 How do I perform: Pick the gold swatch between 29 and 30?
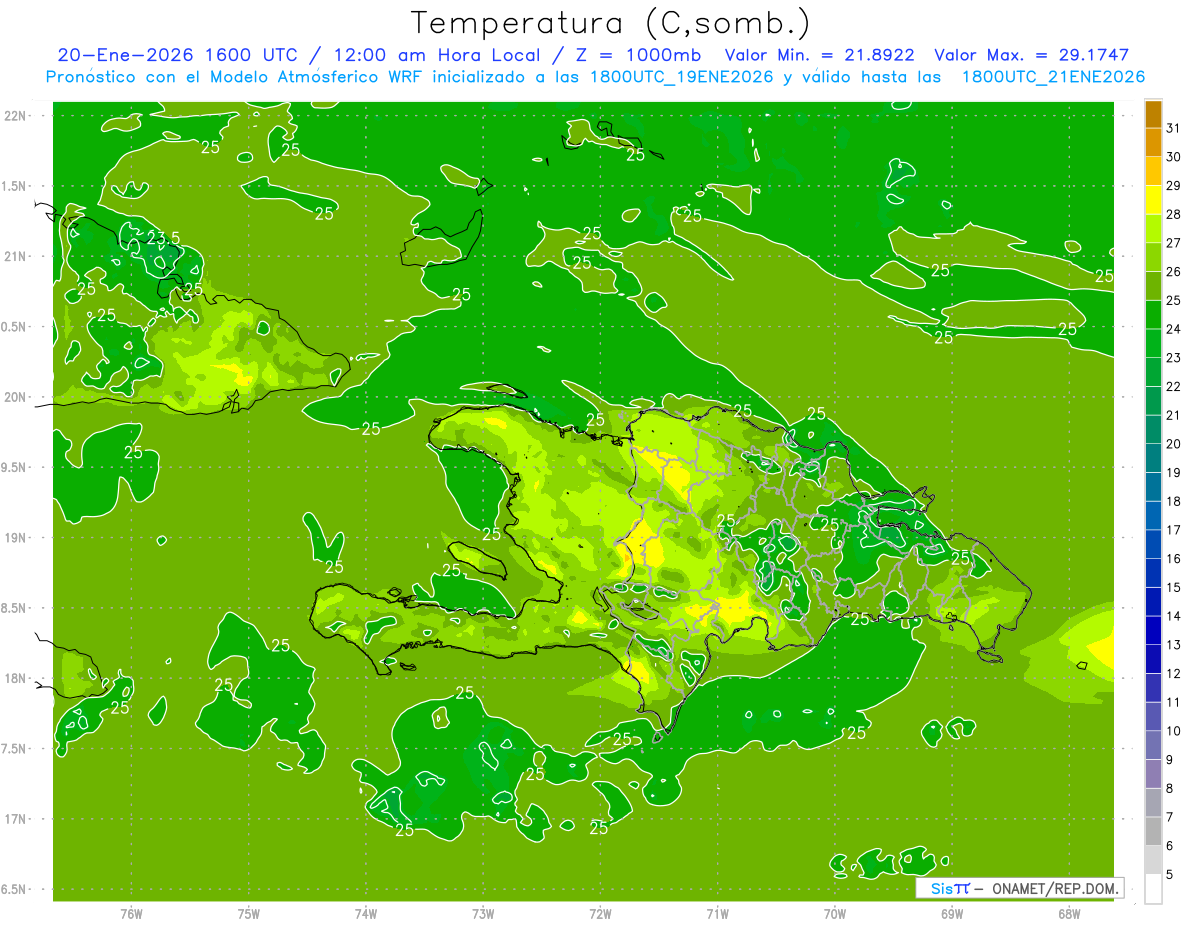click(x=1153, y=171)
